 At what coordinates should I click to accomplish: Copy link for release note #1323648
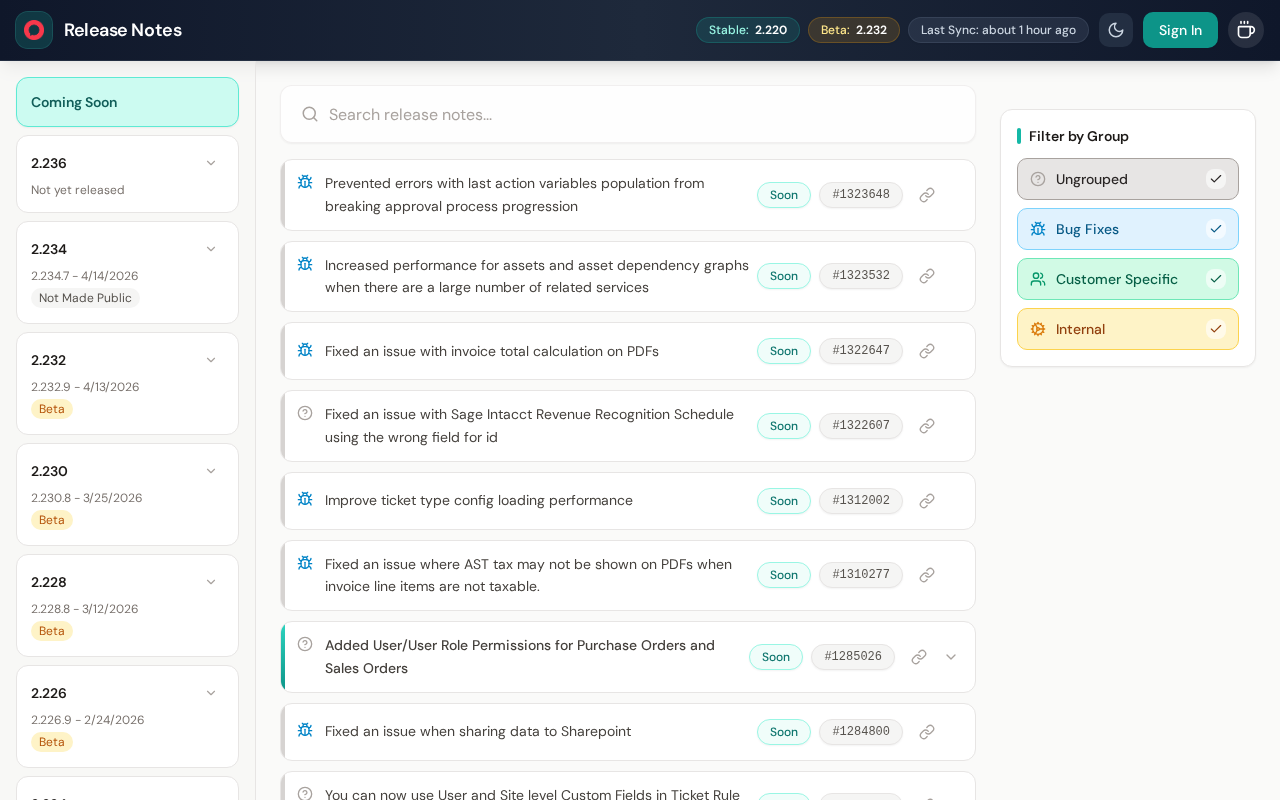[927, 195]
